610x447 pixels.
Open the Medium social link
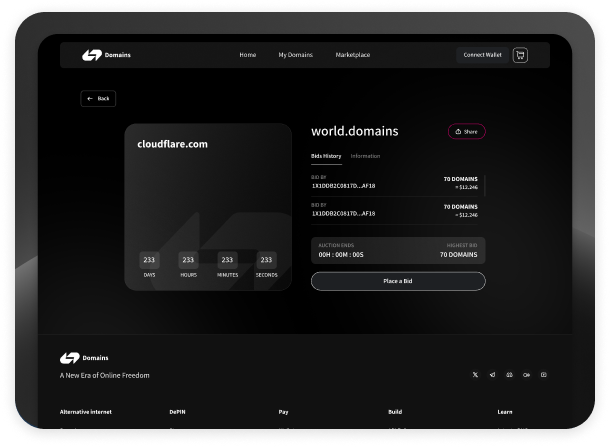526,375
